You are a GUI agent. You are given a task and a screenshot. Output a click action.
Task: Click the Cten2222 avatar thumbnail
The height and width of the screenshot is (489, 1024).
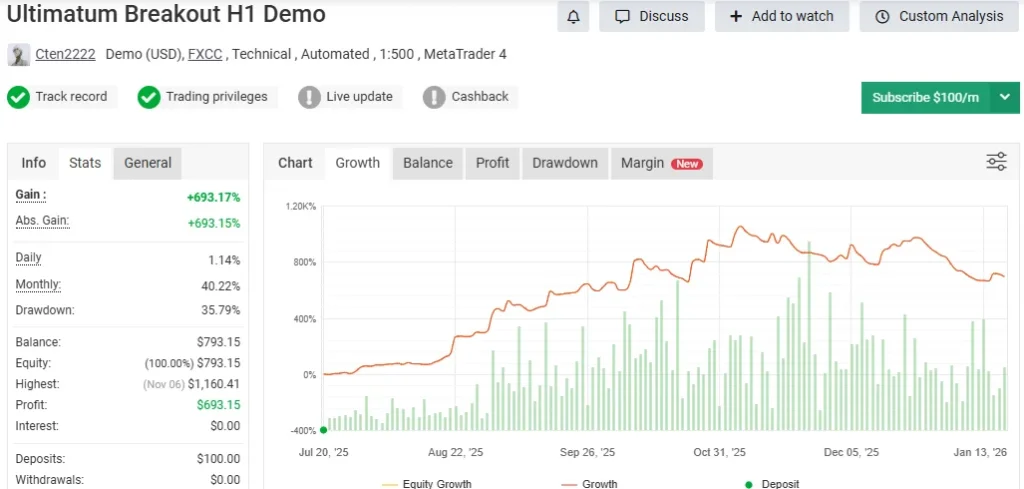(x=18, y=55)
